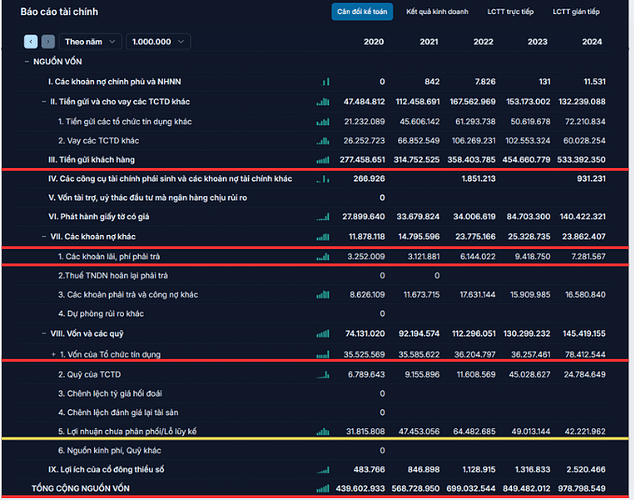This screenshot has width=634, height=500.
Task: Select the Cân đối kế toán tab
Action: pyautogui.click(x=363, y=12)
